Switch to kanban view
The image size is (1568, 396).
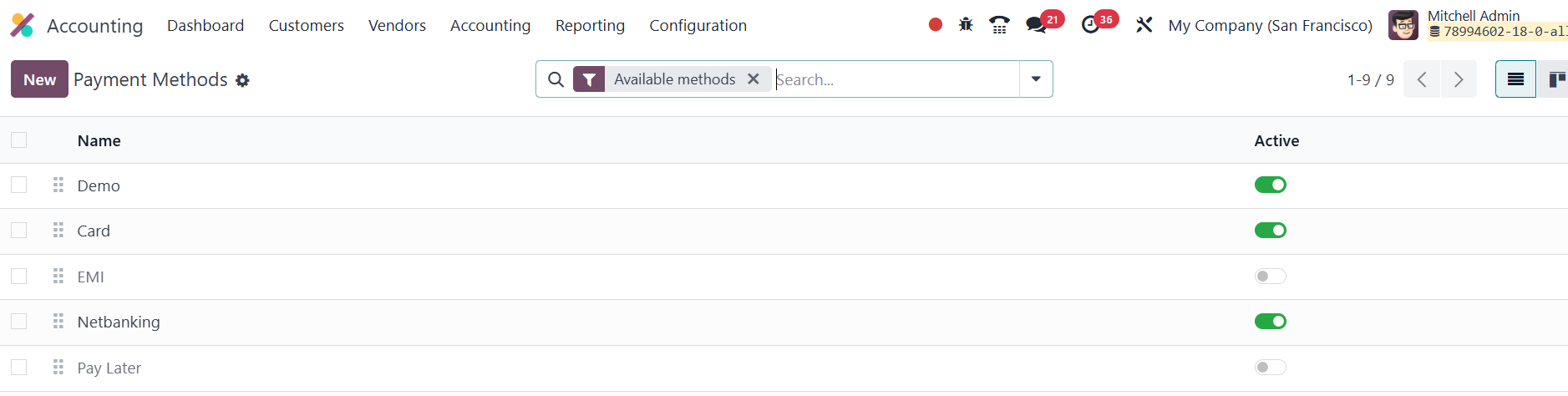[1555, 79]
